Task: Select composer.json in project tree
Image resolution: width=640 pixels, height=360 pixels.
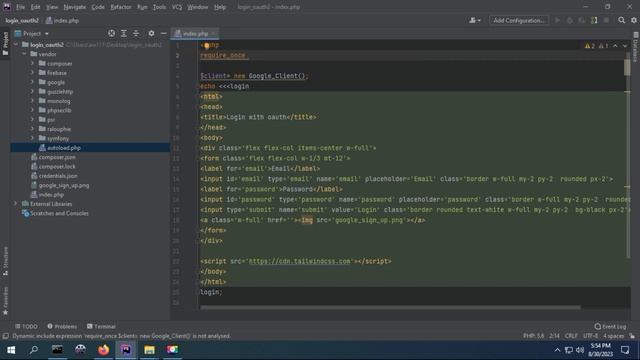Action: (x=57, y=157)
